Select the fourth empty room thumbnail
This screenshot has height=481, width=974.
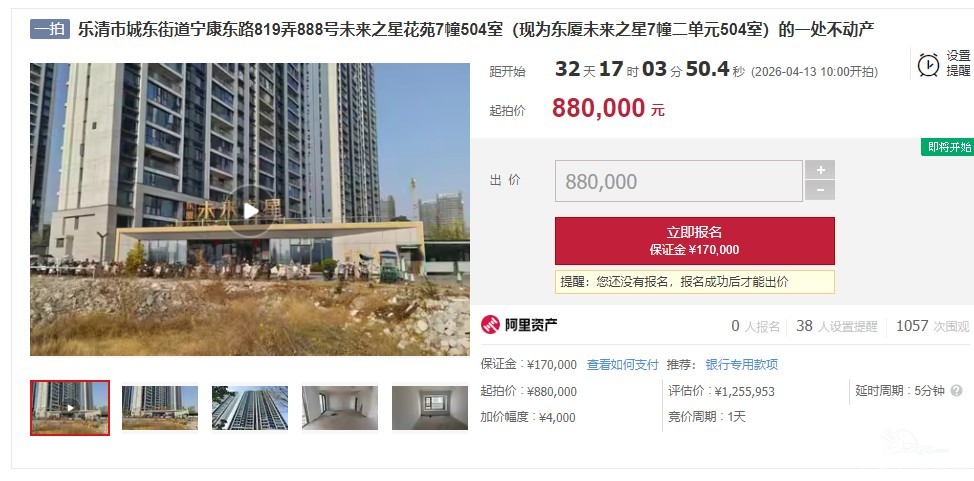(340, 408)
